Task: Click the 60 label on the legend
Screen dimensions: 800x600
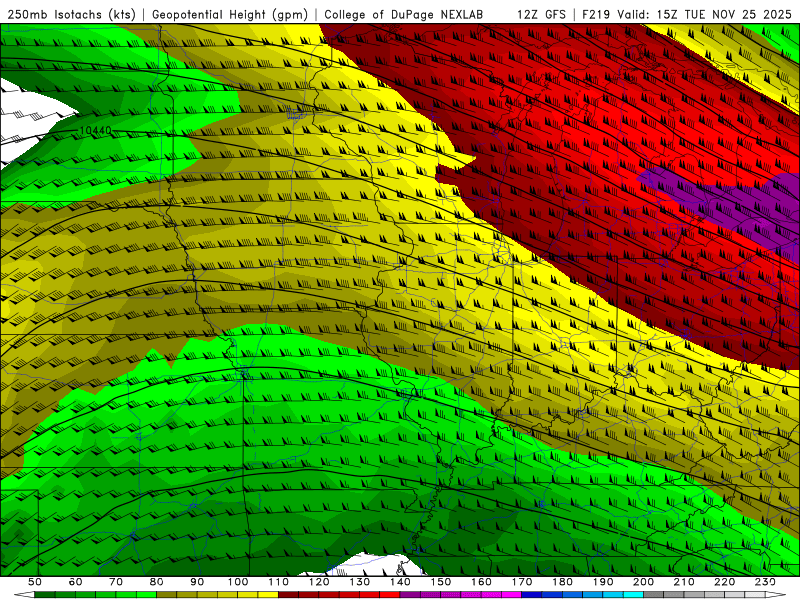Action: [75, 582]
